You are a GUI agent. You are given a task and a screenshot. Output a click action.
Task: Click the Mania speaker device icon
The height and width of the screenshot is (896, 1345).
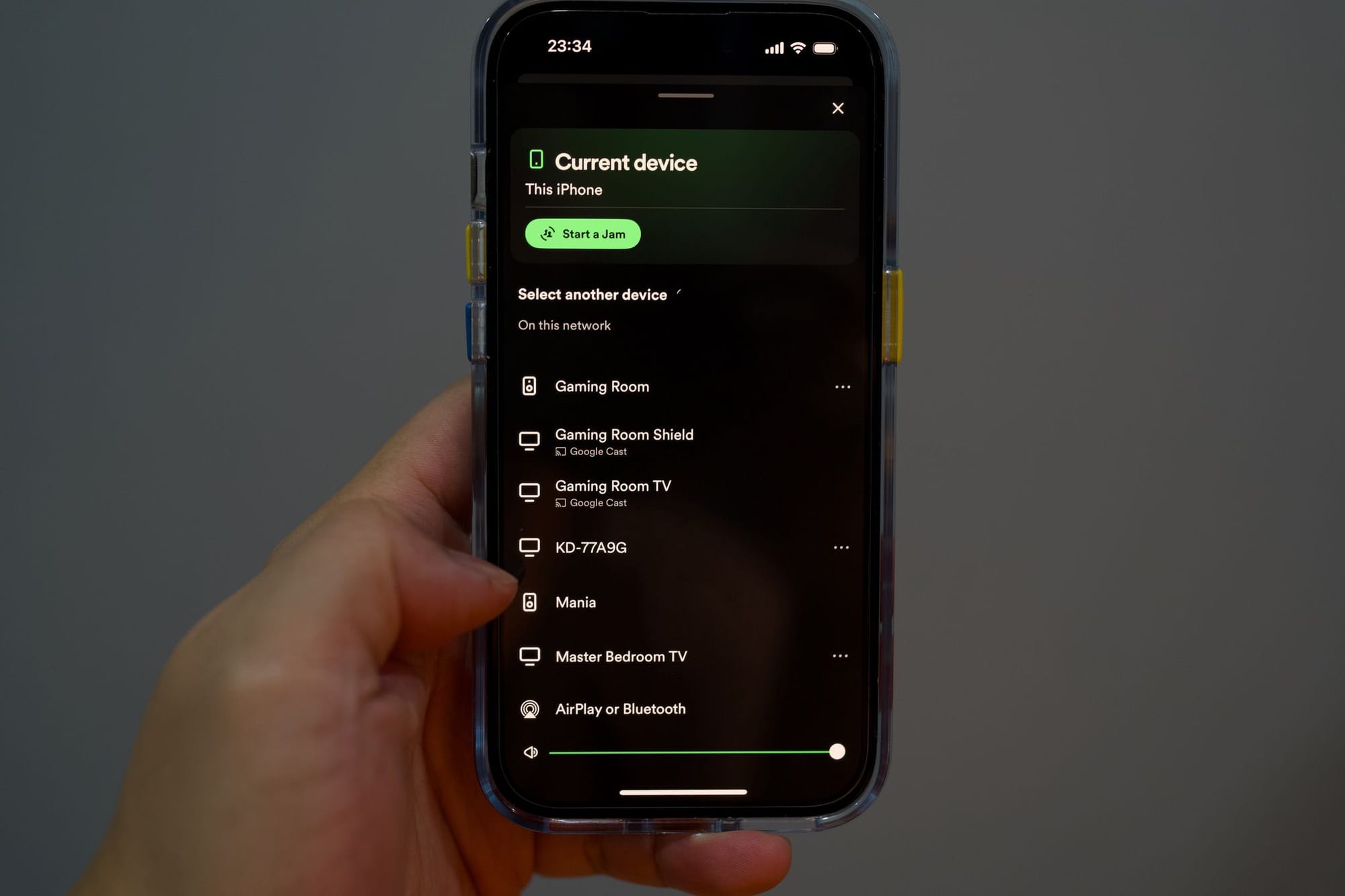tap(530, 601)
